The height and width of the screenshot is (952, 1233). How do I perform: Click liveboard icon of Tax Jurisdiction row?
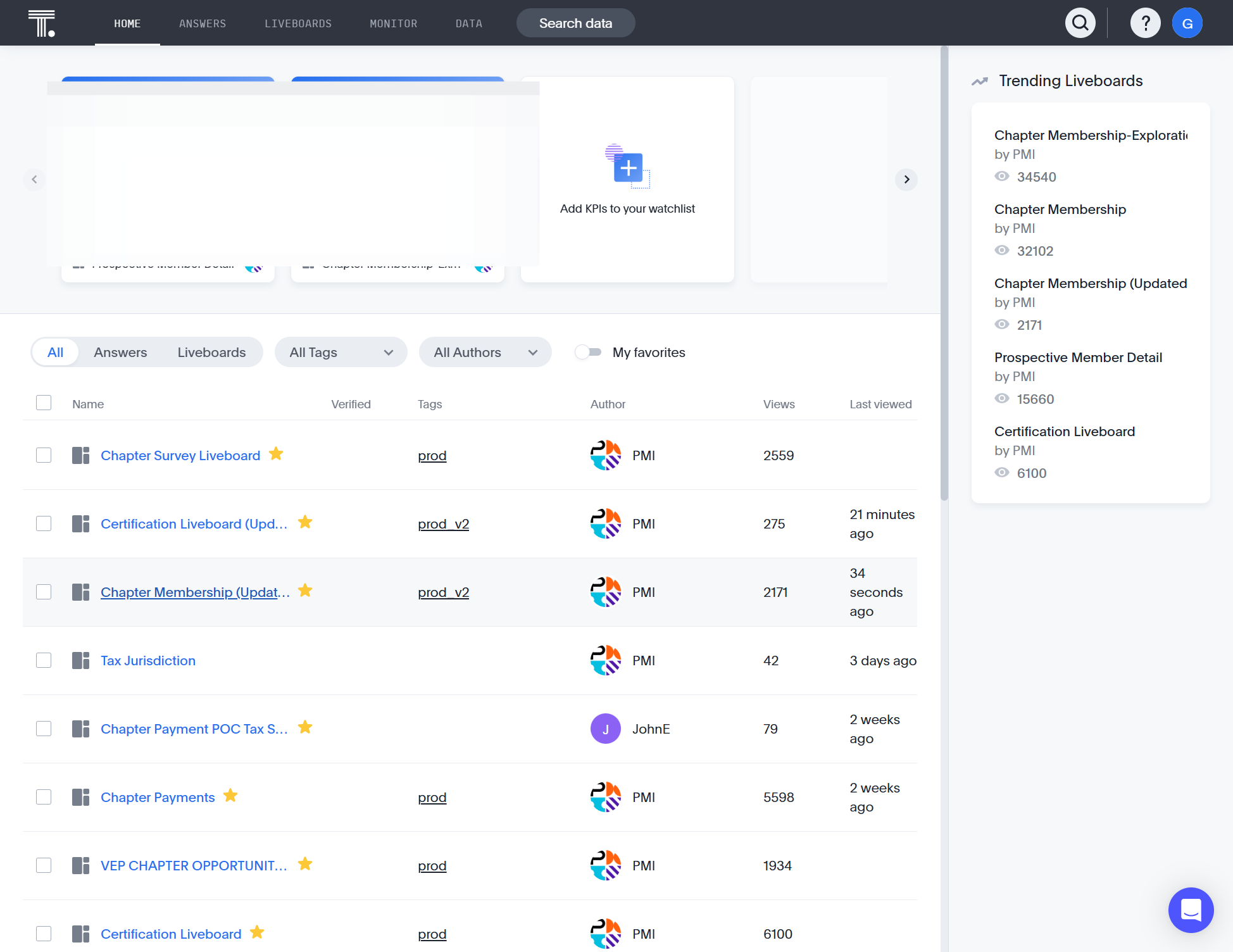coord(80,660)
